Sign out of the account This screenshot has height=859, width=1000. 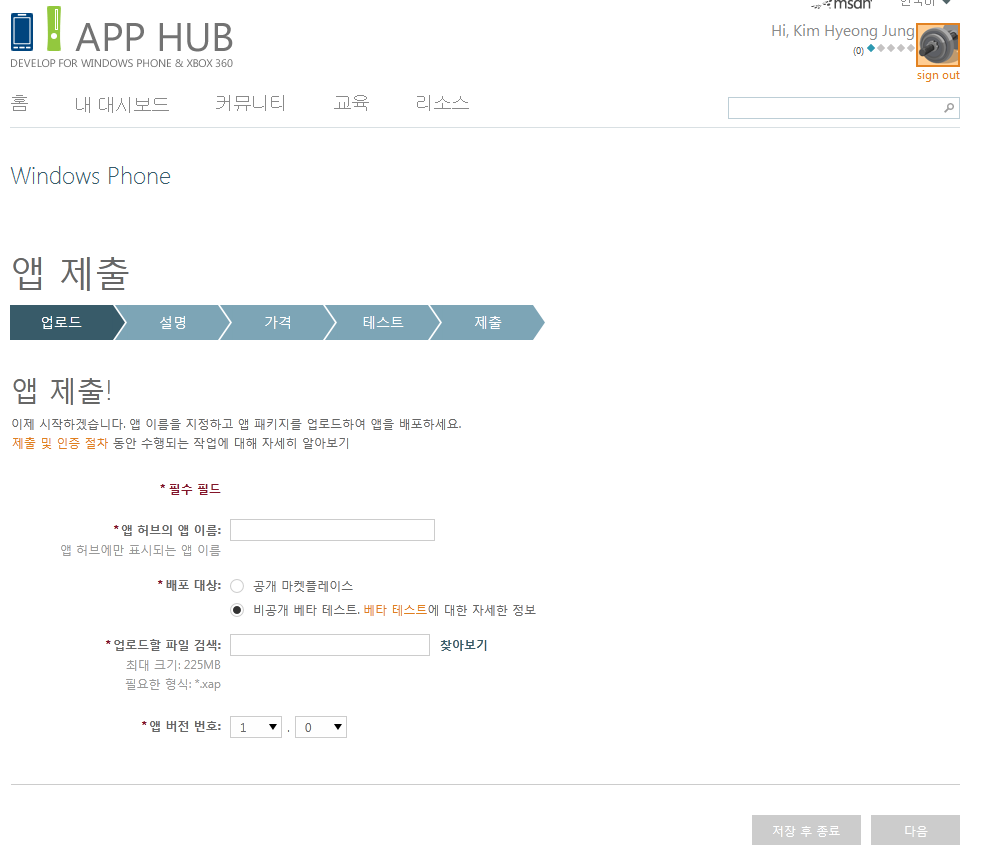click(938, 75)
